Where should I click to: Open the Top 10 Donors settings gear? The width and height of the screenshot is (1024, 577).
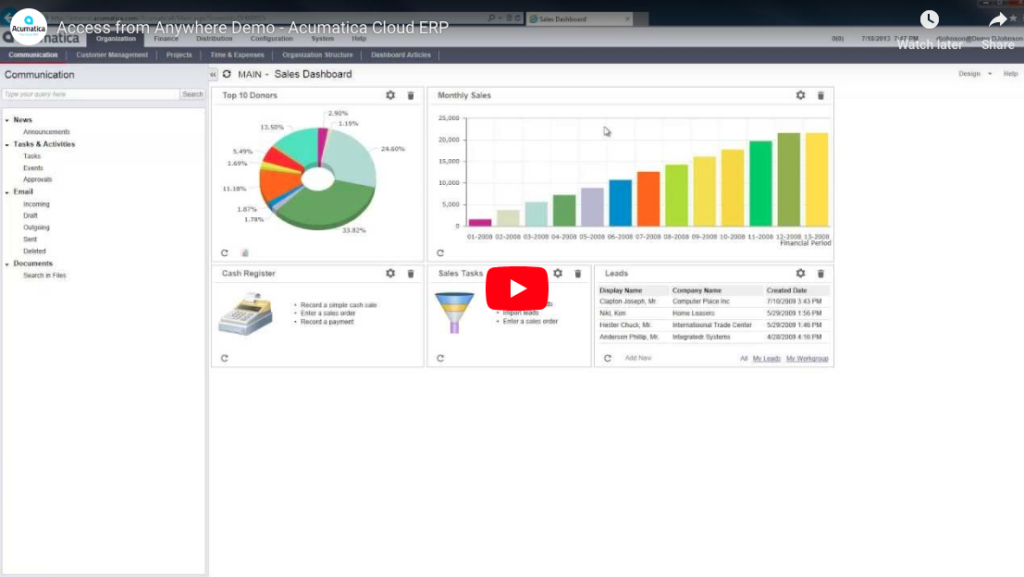(390, 95)
